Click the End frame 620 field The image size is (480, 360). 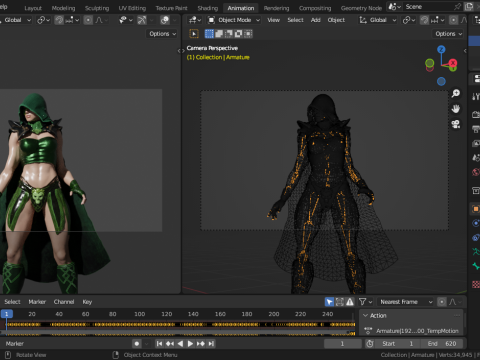[442, 344]
